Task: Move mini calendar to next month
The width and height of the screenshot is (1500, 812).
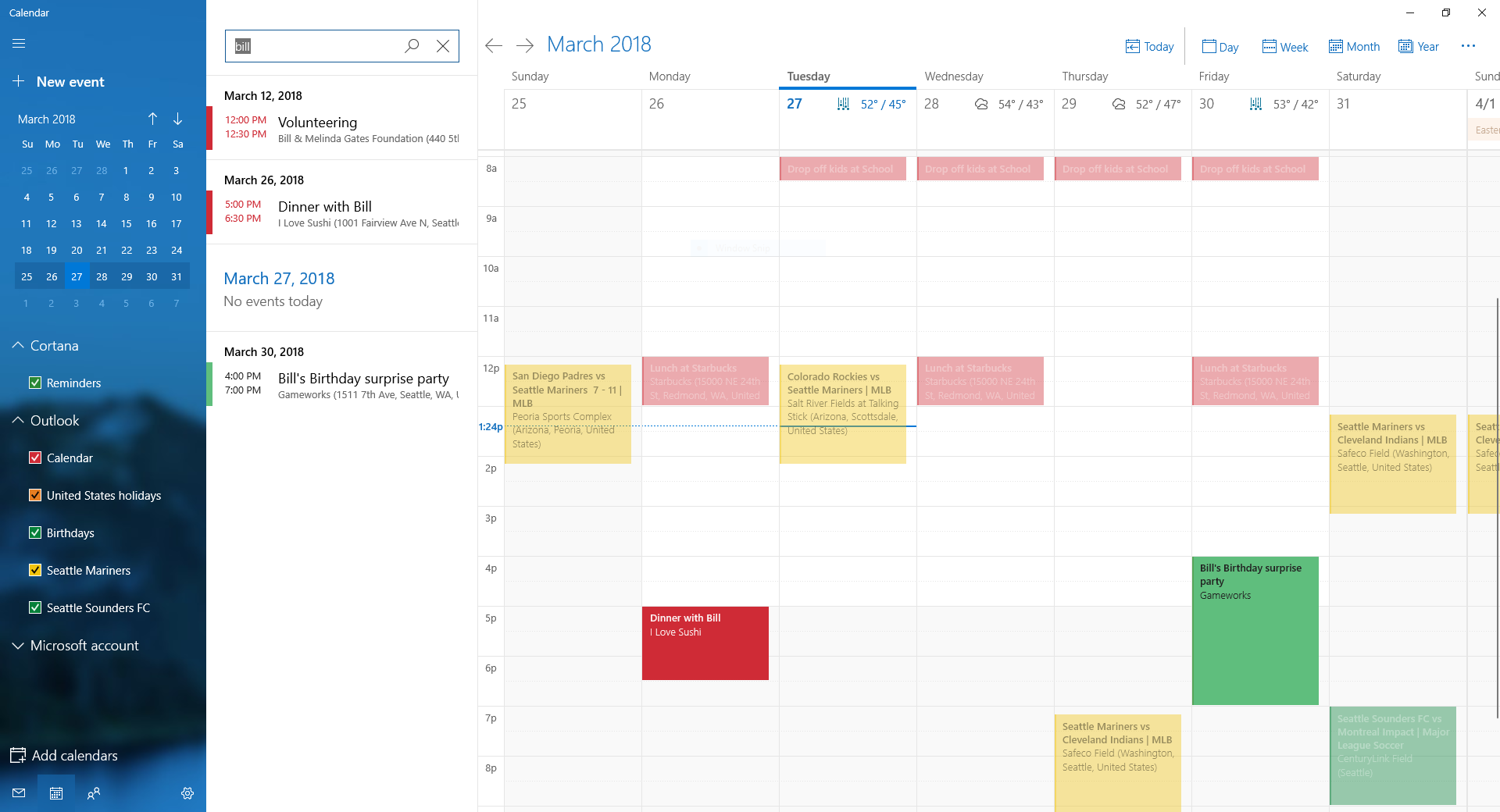Action: 178,119
